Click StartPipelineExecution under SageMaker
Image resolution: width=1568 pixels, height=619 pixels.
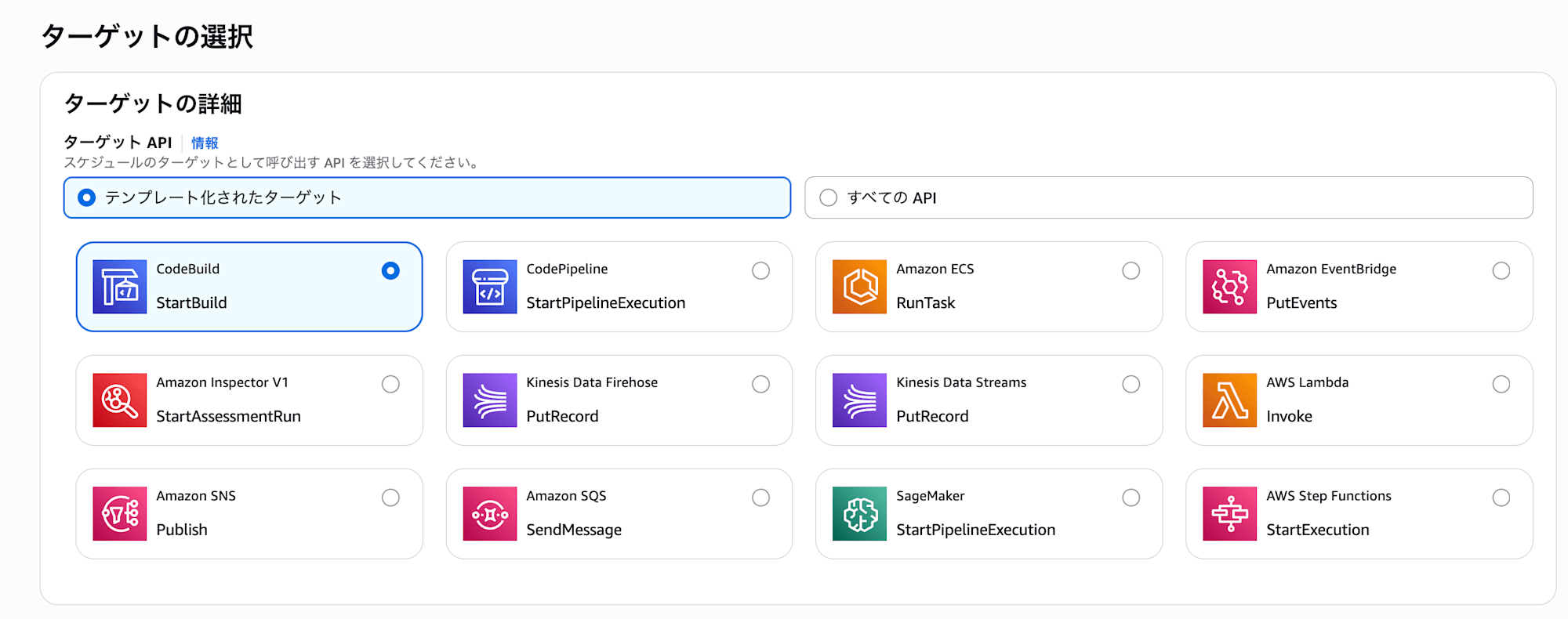[x=976, y=530]
